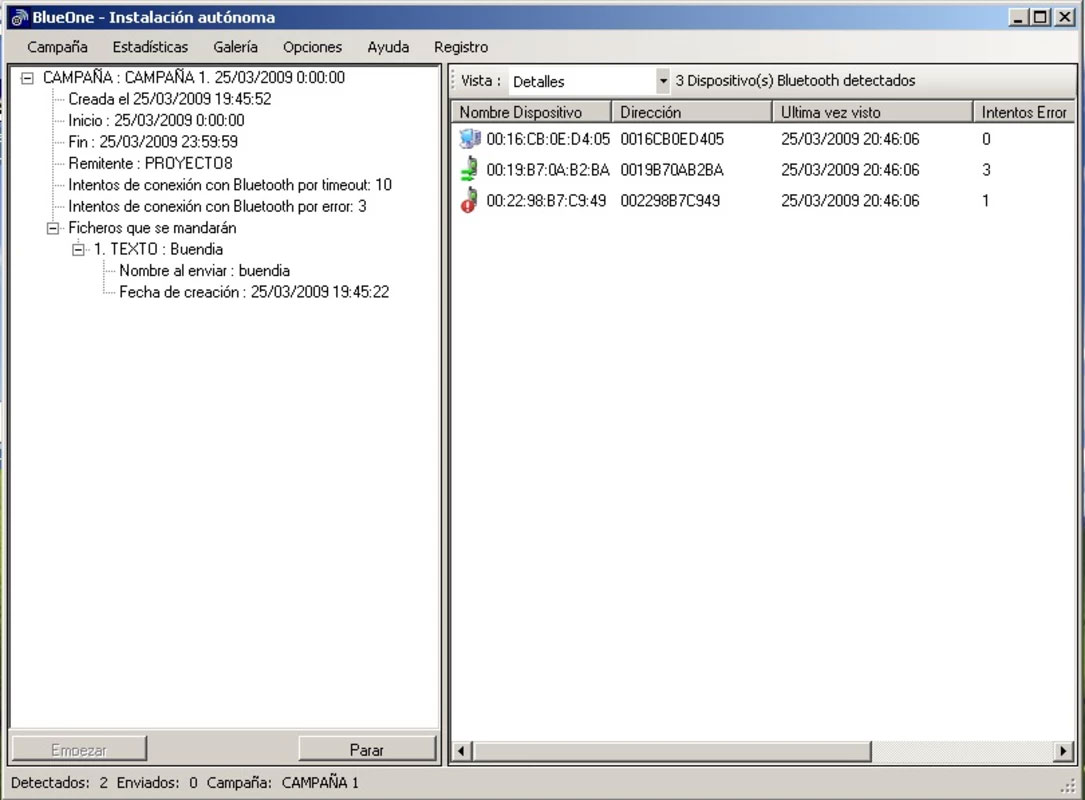Collapse the '1. TEXTO : Buendia' node
Image resolution: width=1085 pixels, height=800 pixels.
(78, 250)
